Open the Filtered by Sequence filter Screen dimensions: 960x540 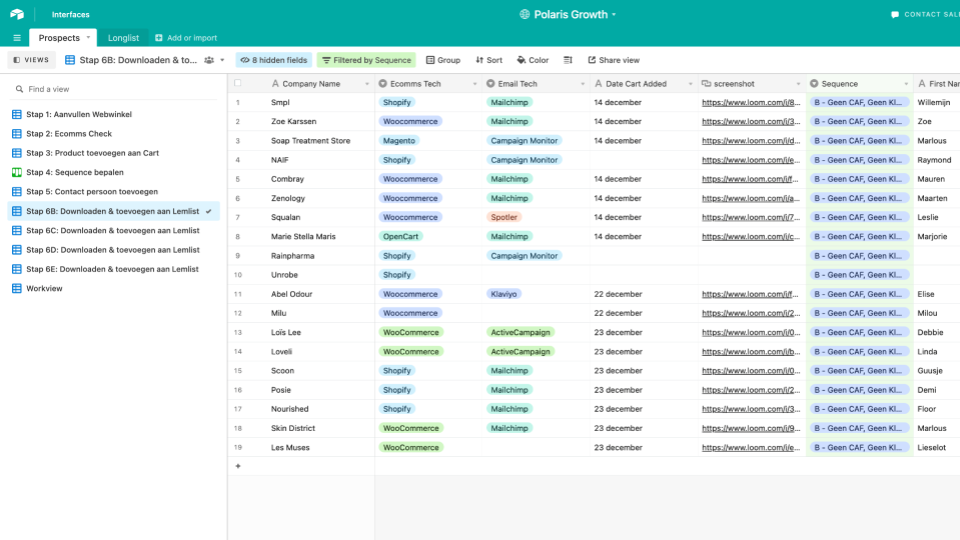[366, 60]
